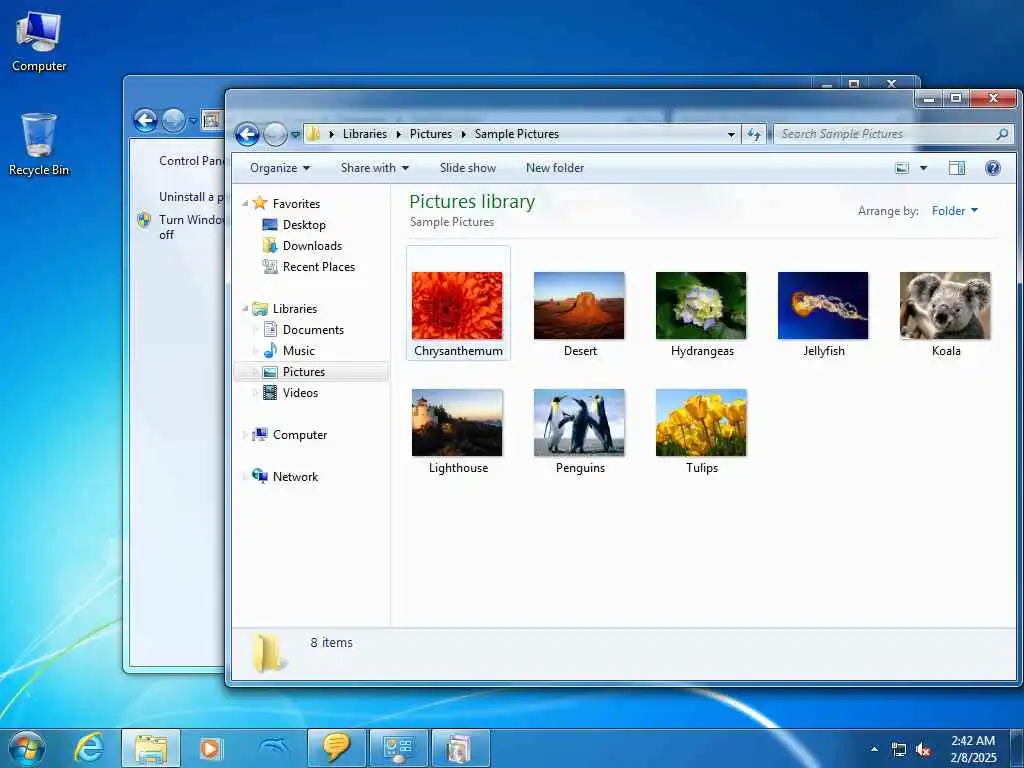Select the Desert picture
The width and height of the screenshot is (1024, 768).
[x=579, y=306]
